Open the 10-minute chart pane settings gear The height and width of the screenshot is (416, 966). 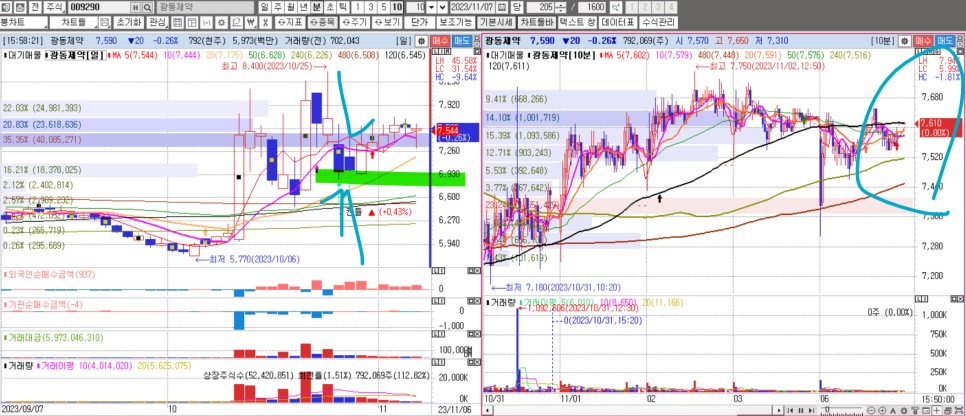904,41
